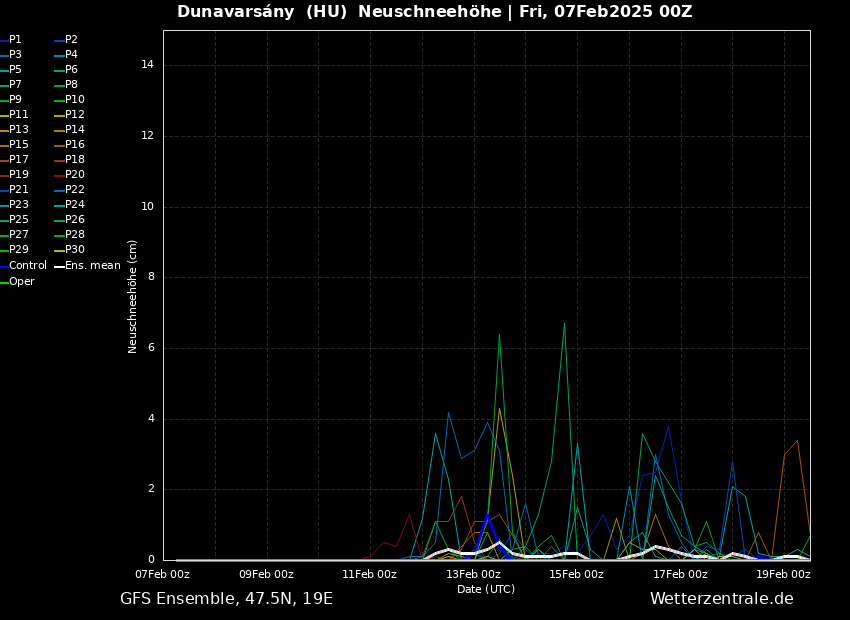Click the 11Feb 00z date label
The height and width of the screenshot is (620, 850).
[370, 575]
